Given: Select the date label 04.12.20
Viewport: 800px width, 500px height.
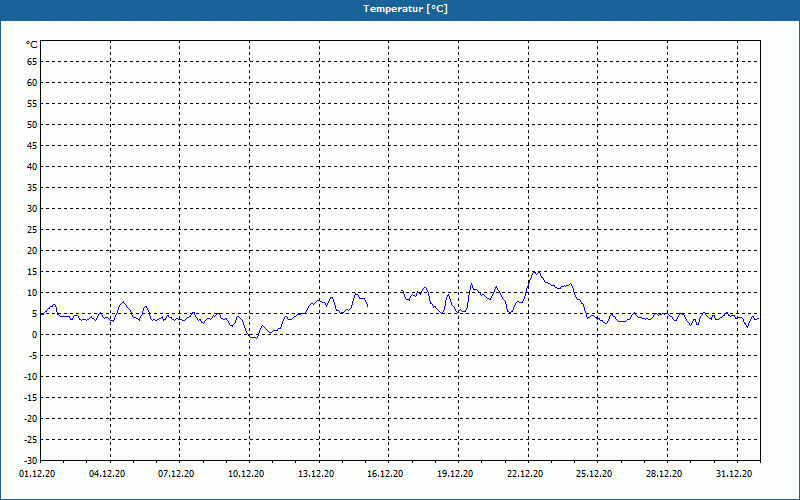Looking at the screenshot, I should [x=107, y=473].
